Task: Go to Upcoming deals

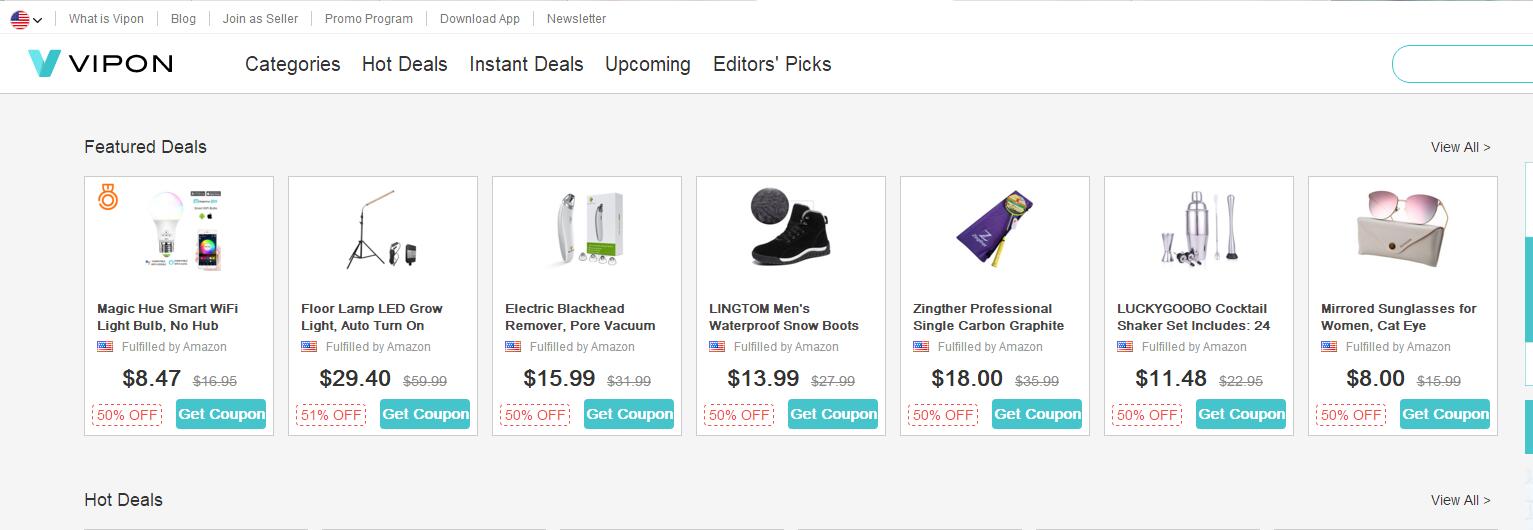Action: click(x=647, y=64)
